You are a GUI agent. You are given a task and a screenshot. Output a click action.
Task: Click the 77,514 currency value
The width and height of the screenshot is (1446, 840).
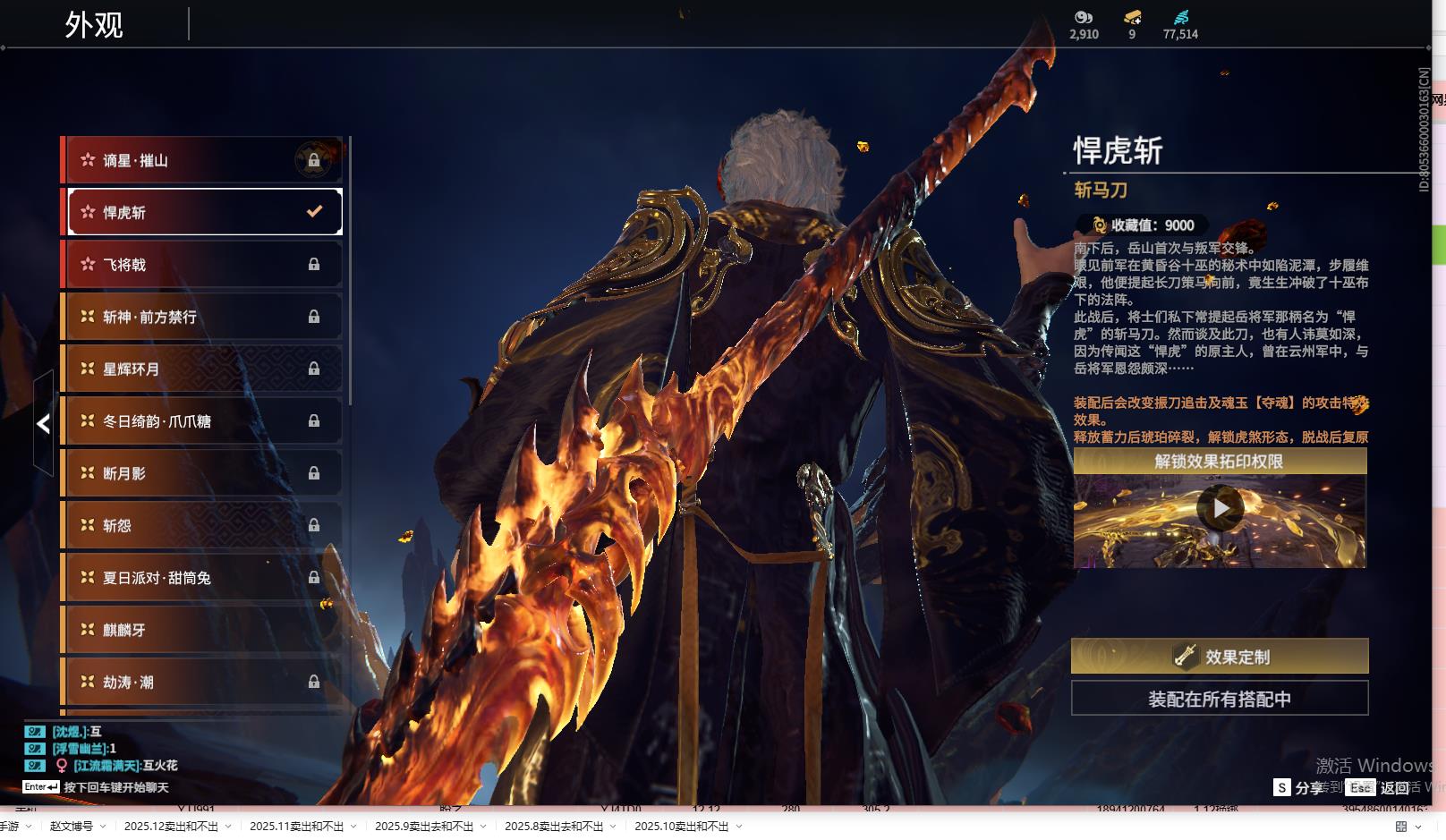coord(1180,34)
